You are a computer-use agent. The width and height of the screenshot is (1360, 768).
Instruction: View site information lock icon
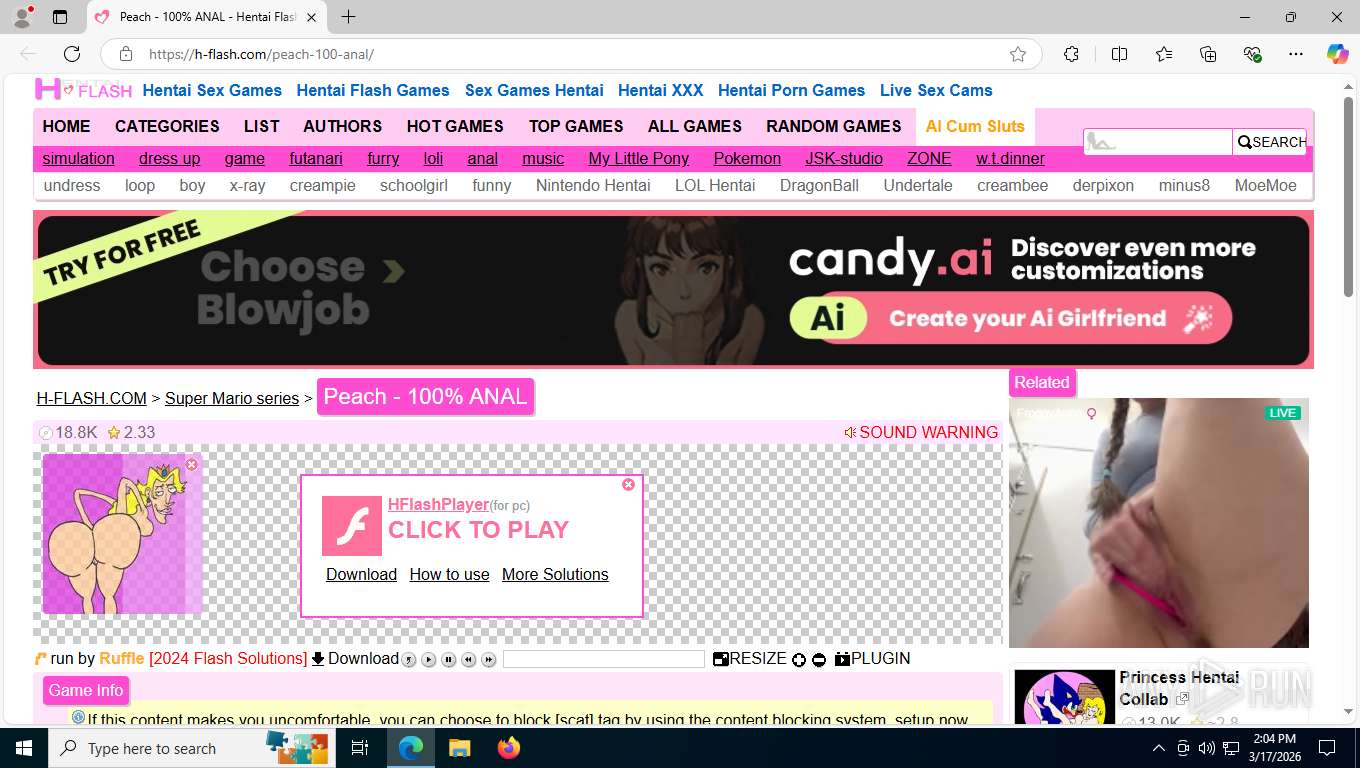126,54
